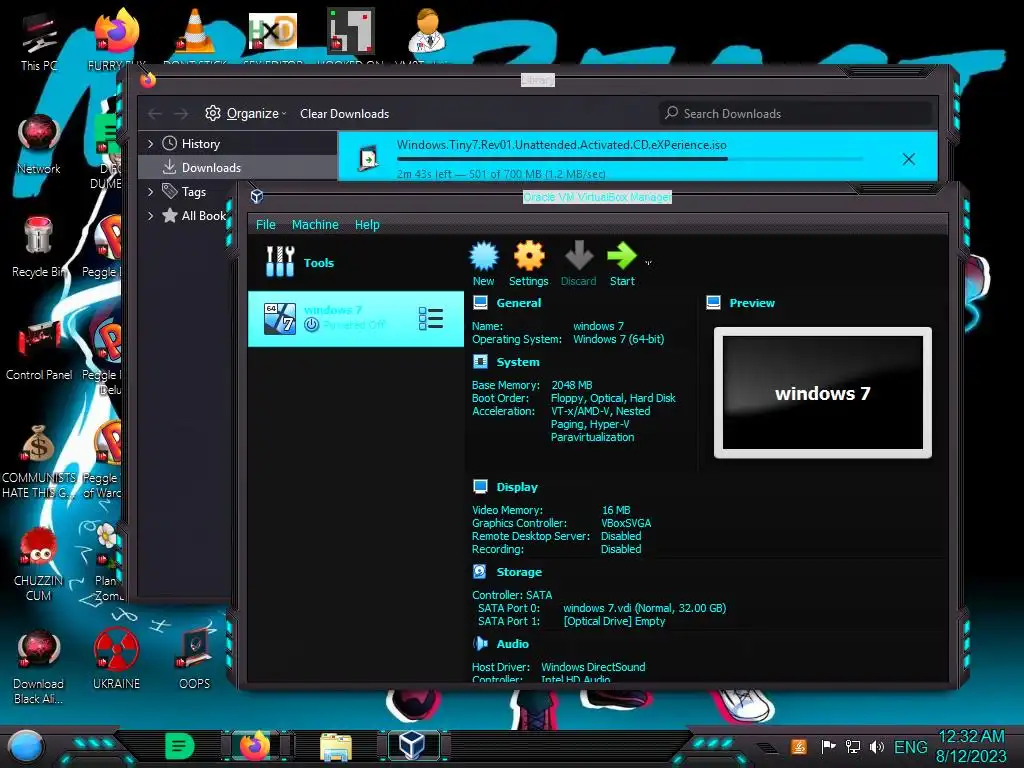This screenshot has height=768, width=1024.
Task: Click the optical drive Empty entry
Action: [x=614, y=621]
